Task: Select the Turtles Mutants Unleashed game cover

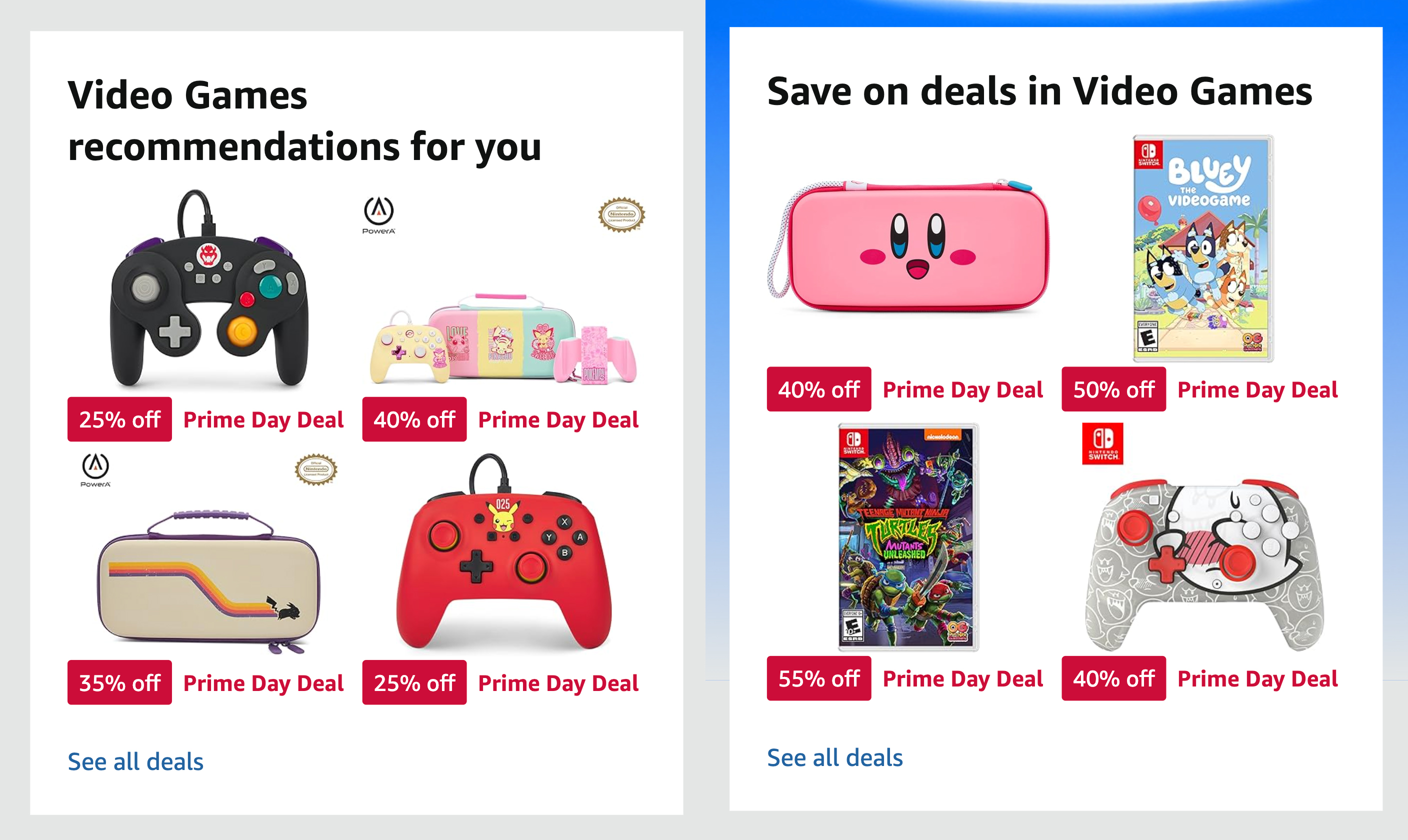Action: [x=907, y=537]
